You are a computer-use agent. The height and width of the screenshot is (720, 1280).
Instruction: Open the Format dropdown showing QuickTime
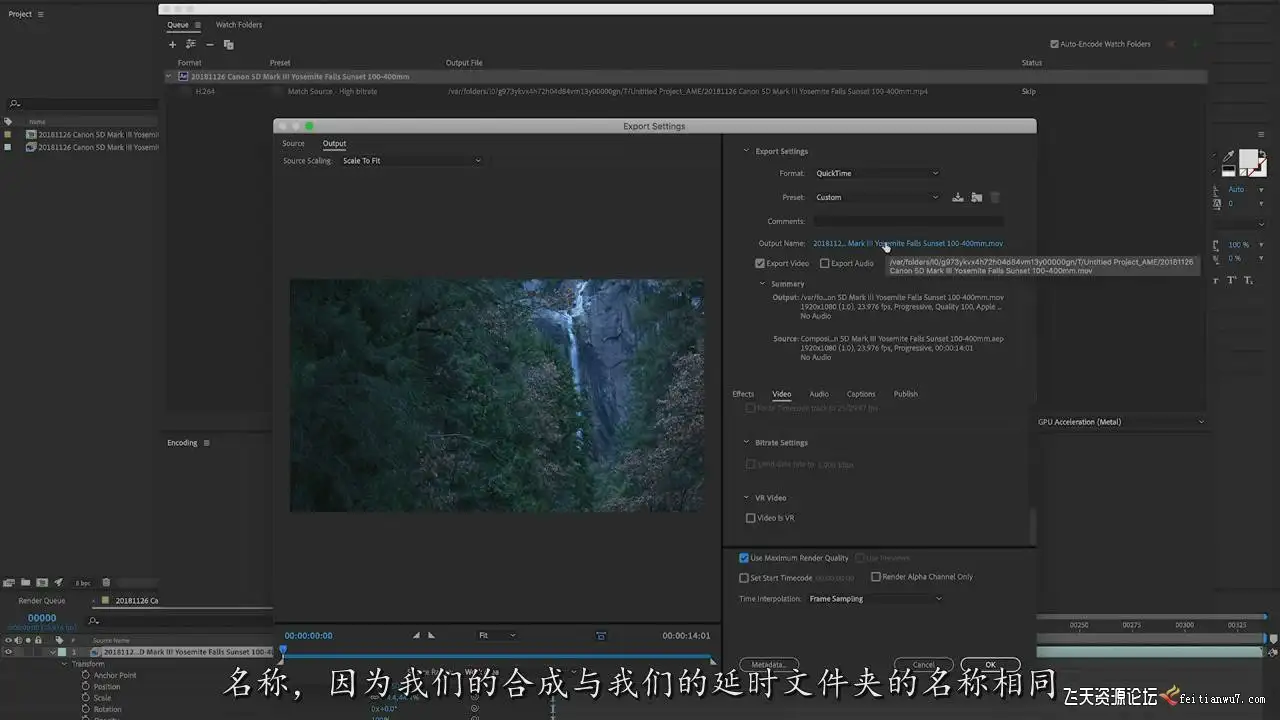pos(876,173)
